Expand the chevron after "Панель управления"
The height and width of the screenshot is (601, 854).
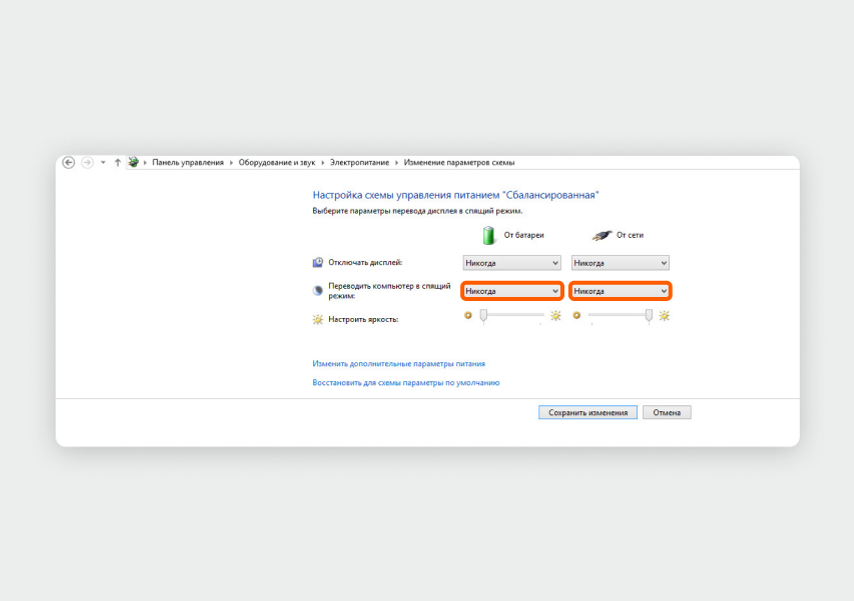[x=231, y=162]
